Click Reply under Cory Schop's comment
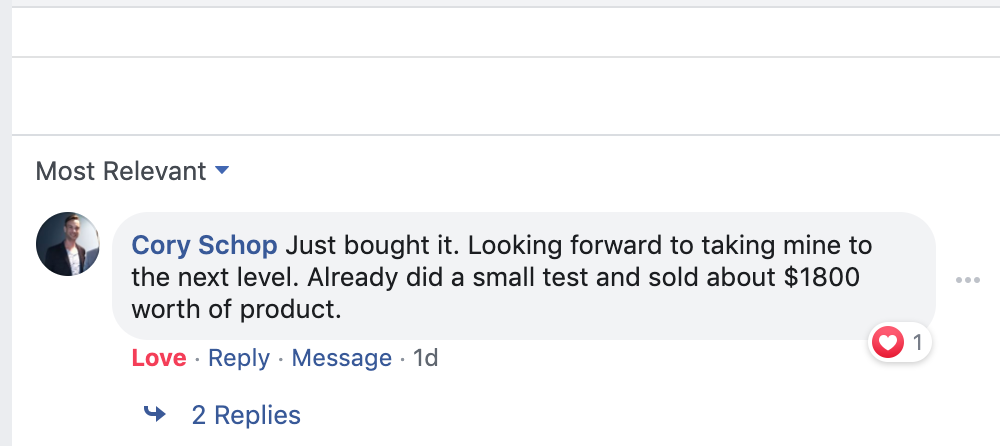The image size is (1000, 446). (239, 358)
